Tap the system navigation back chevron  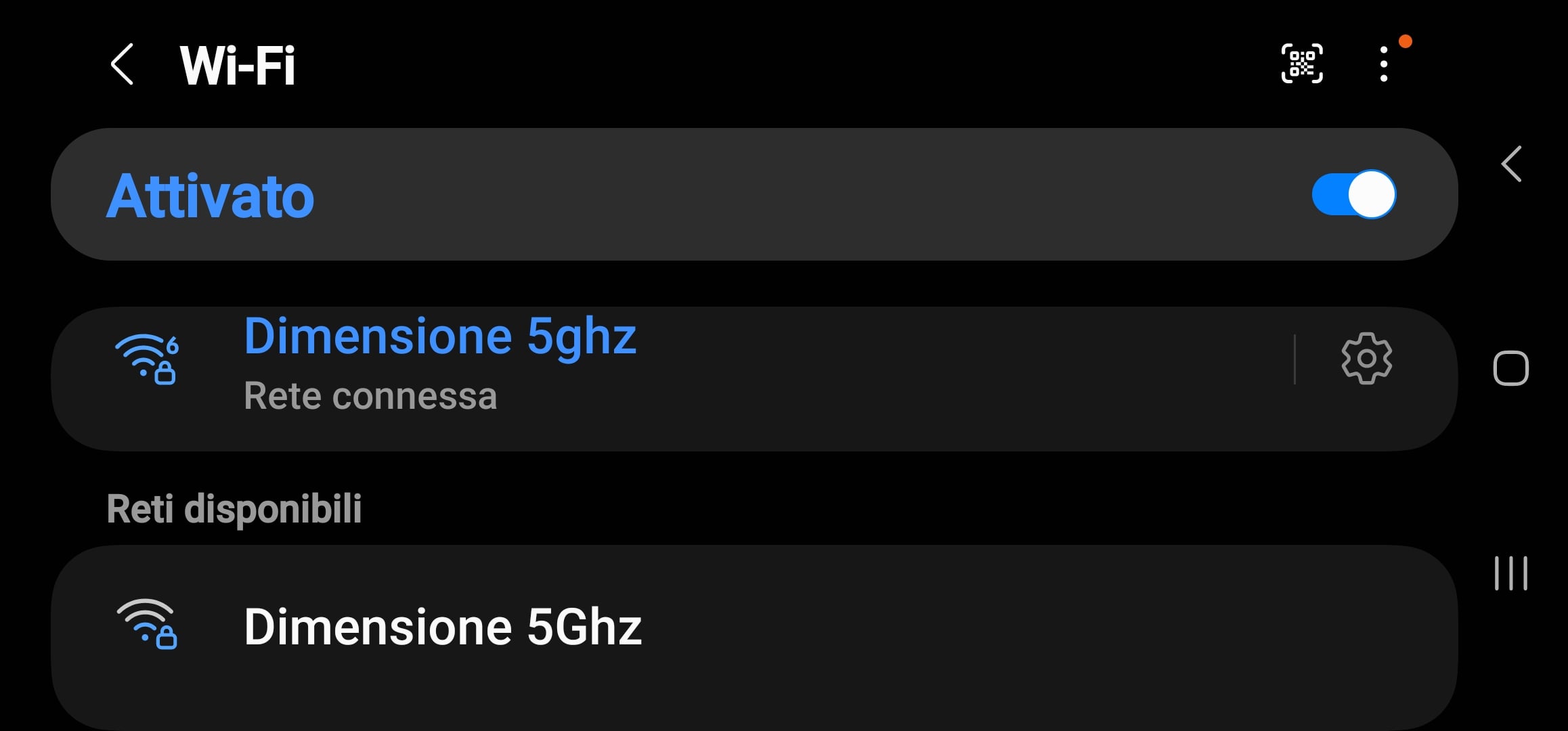click(1511, 164)
